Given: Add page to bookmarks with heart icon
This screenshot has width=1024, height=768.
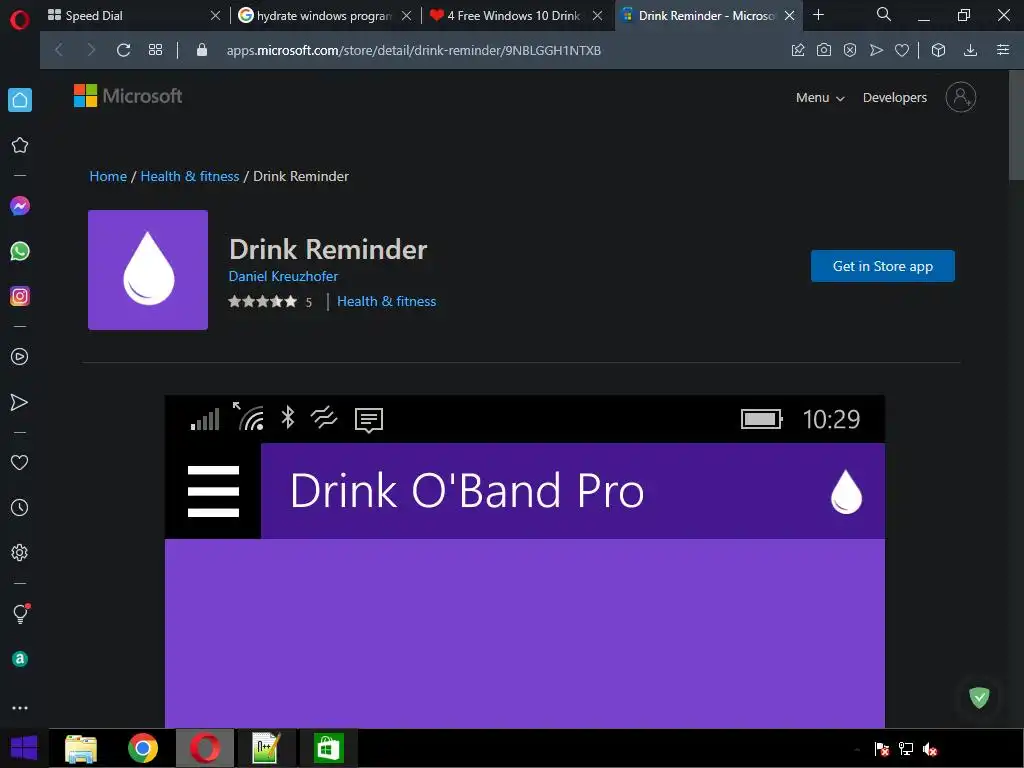Looking at the screenshot, I should [902, 50].
